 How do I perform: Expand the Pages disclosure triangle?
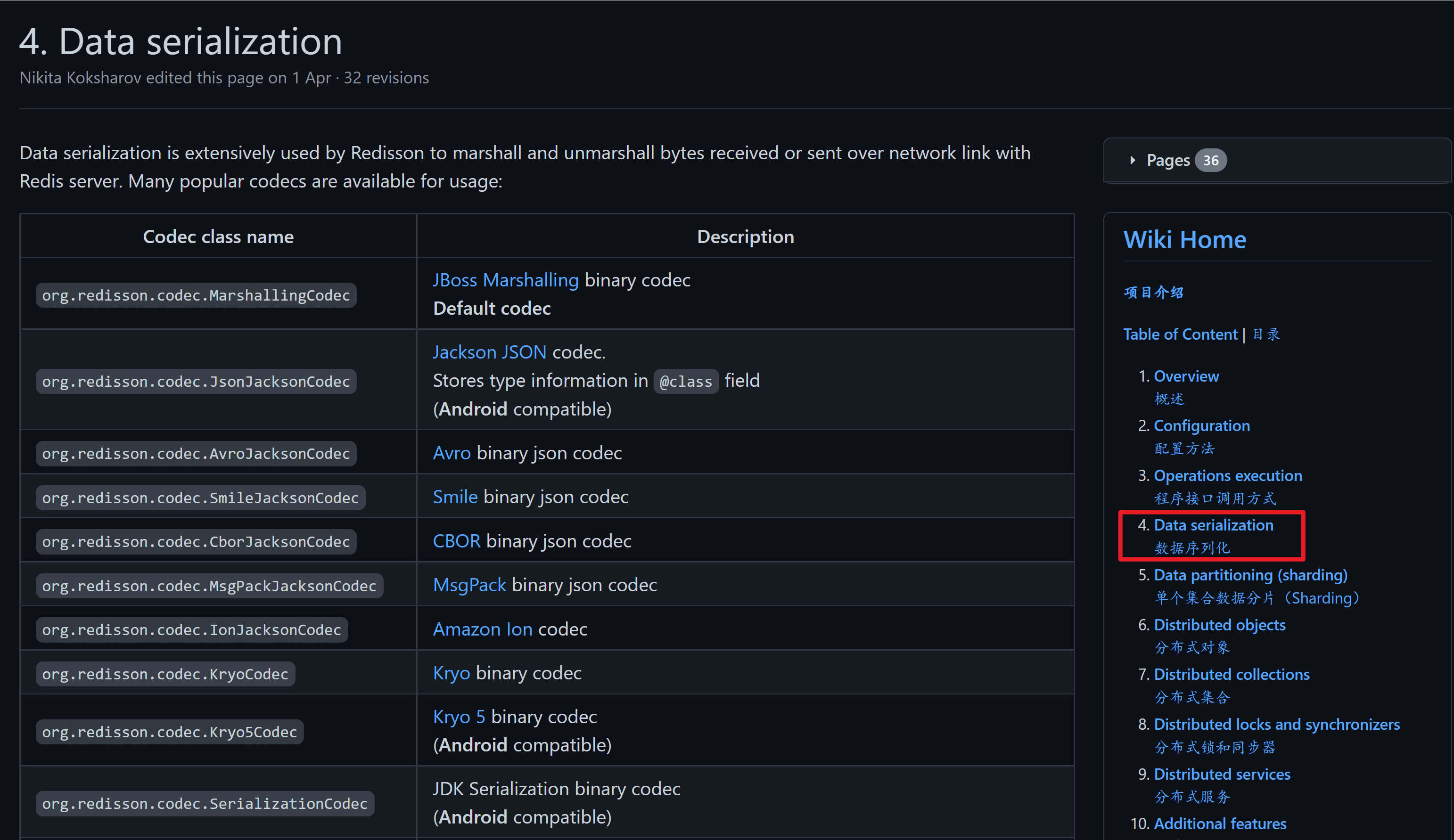1132,160
